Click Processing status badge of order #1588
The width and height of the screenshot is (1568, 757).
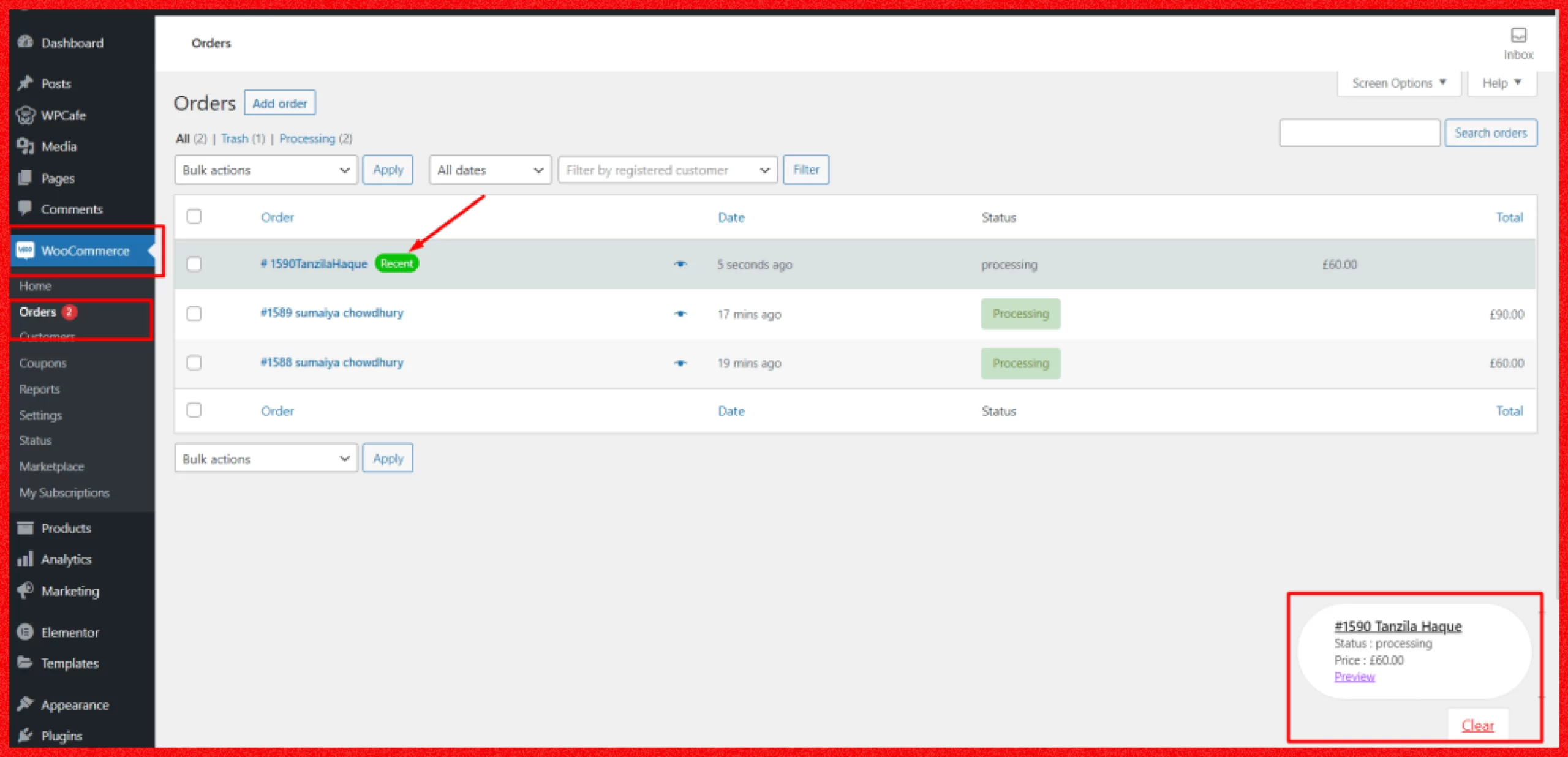(1021, 363)
